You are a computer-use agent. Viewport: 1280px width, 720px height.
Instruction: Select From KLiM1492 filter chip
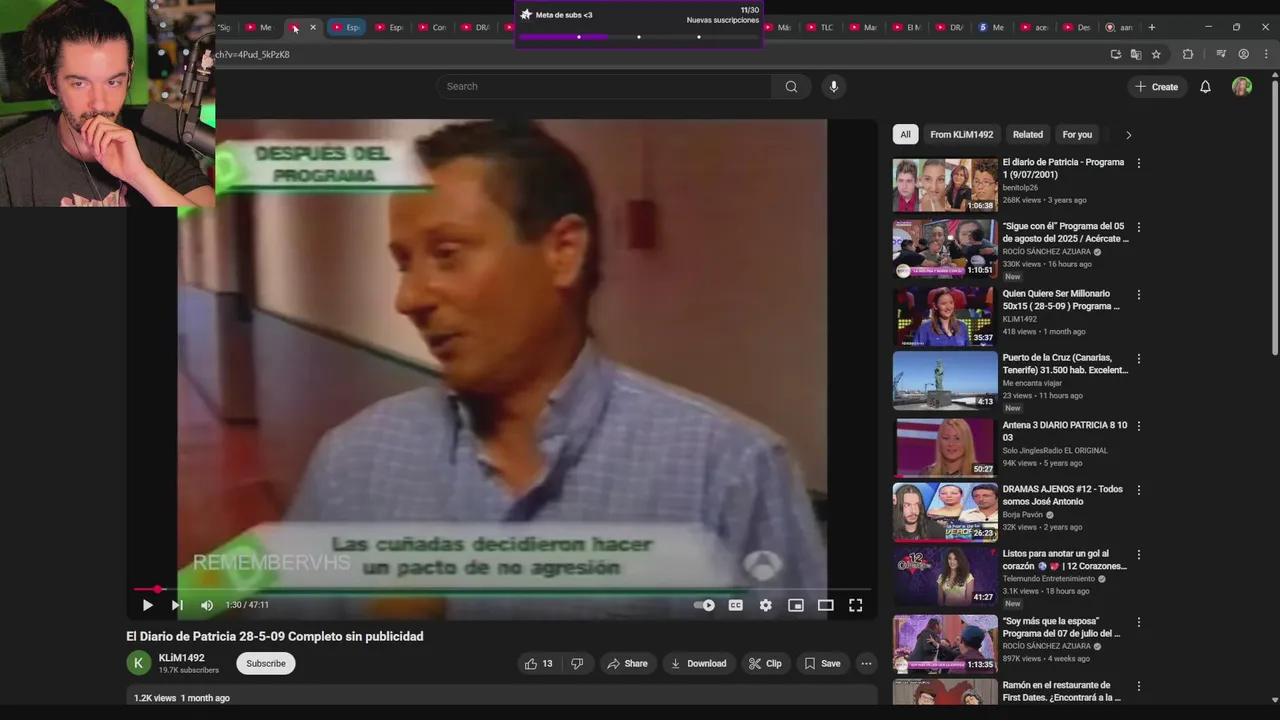(x=961, y=134)
